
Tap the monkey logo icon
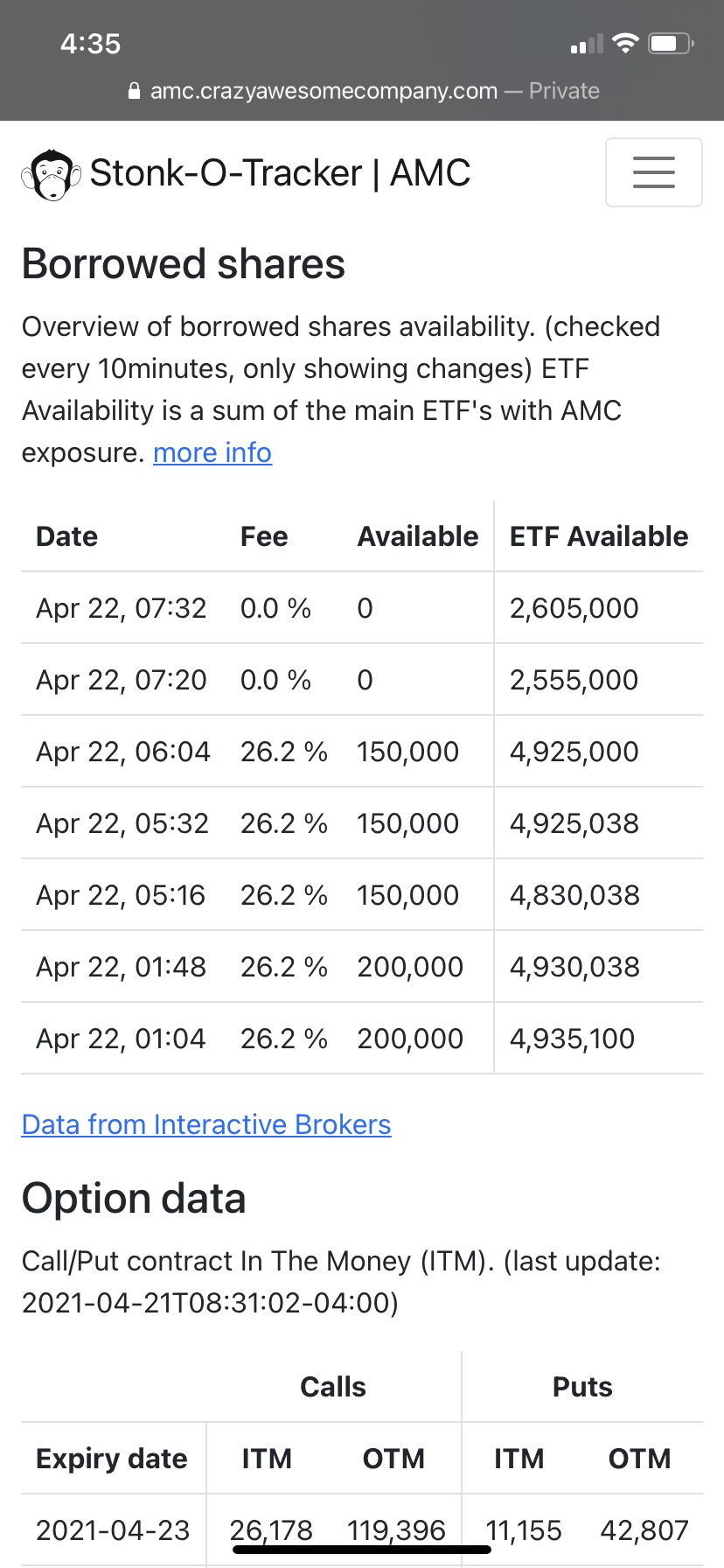click(x=51, y=174)
